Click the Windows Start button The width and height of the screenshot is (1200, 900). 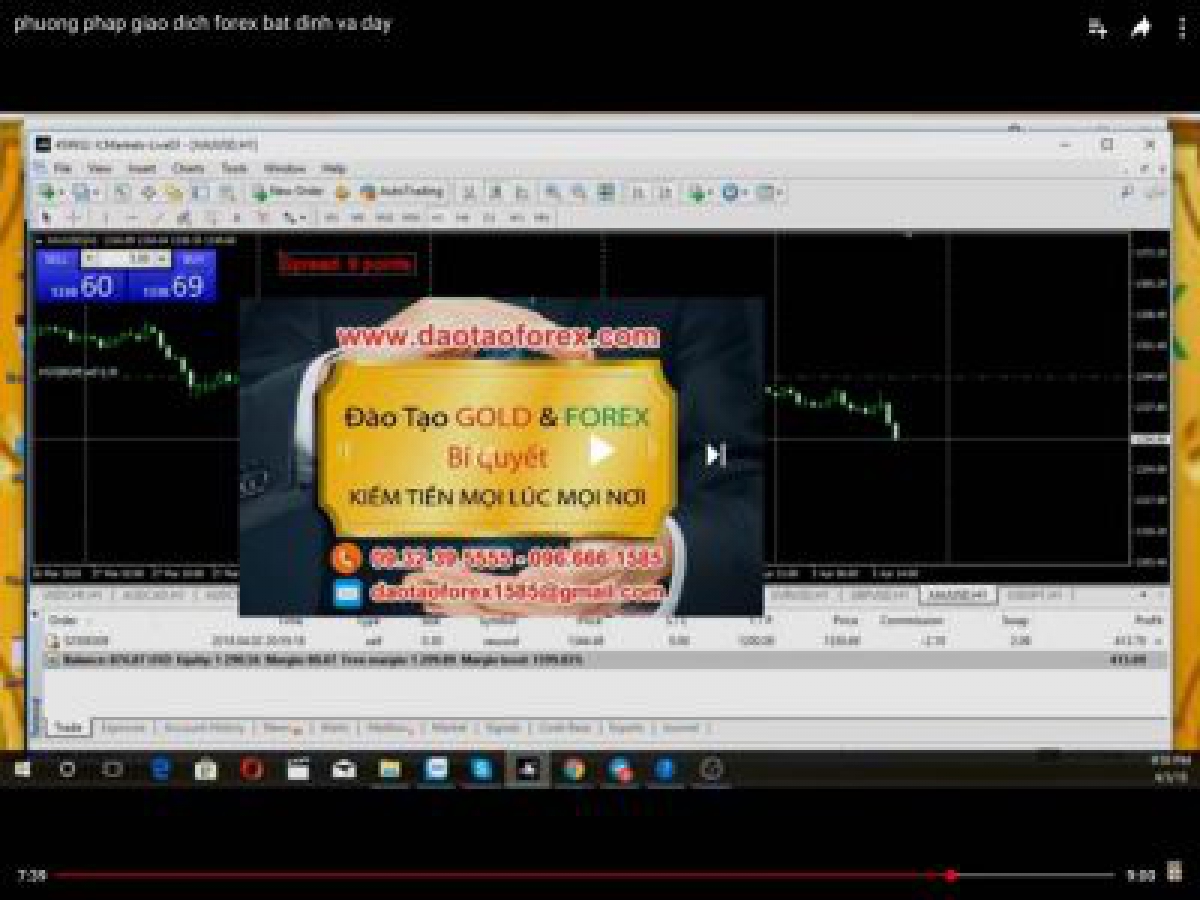[22, 769]
